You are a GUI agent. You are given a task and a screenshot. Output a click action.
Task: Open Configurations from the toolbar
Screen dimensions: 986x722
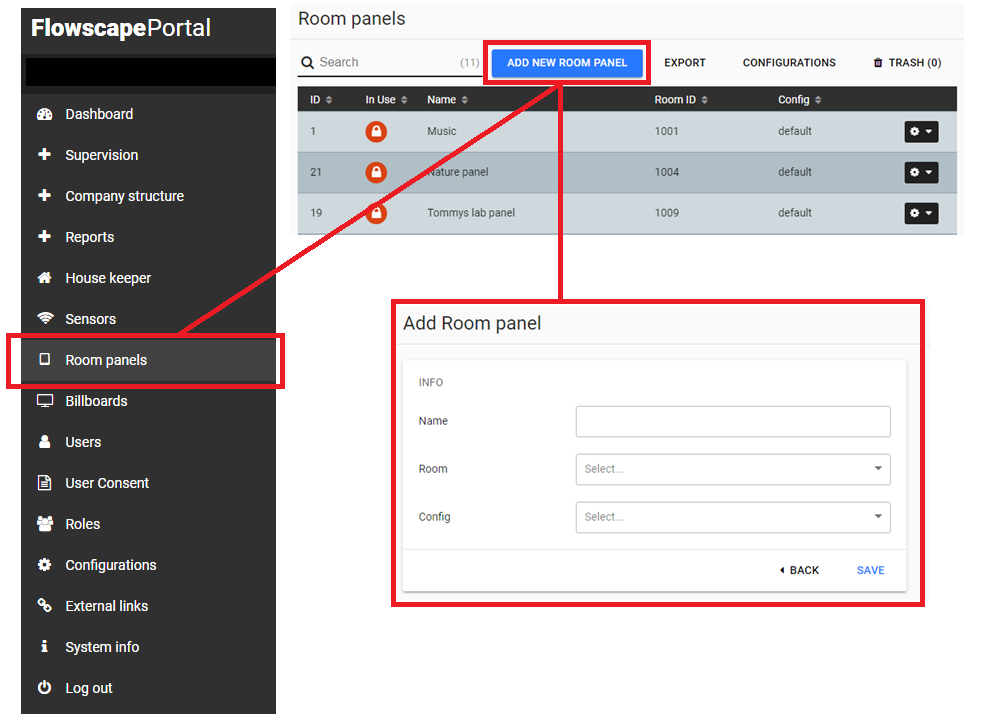point(789,63)
